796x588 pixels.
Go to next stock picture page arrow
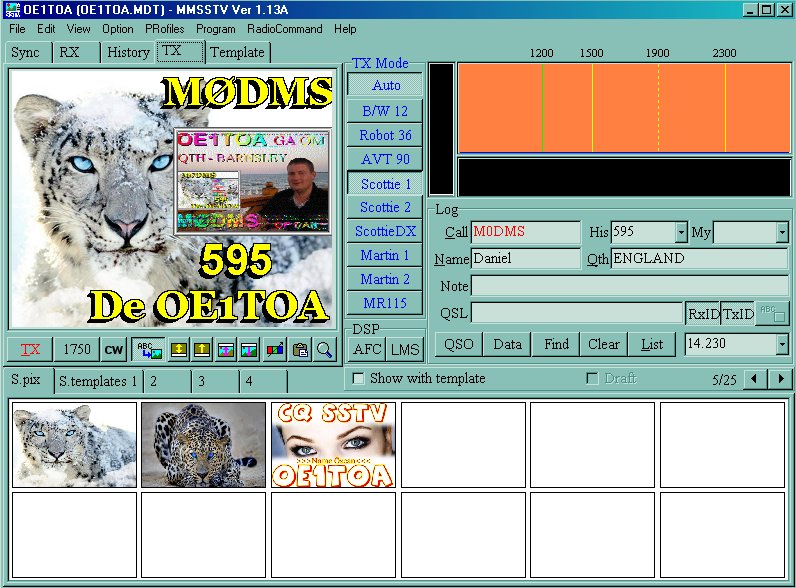point(780,380)
